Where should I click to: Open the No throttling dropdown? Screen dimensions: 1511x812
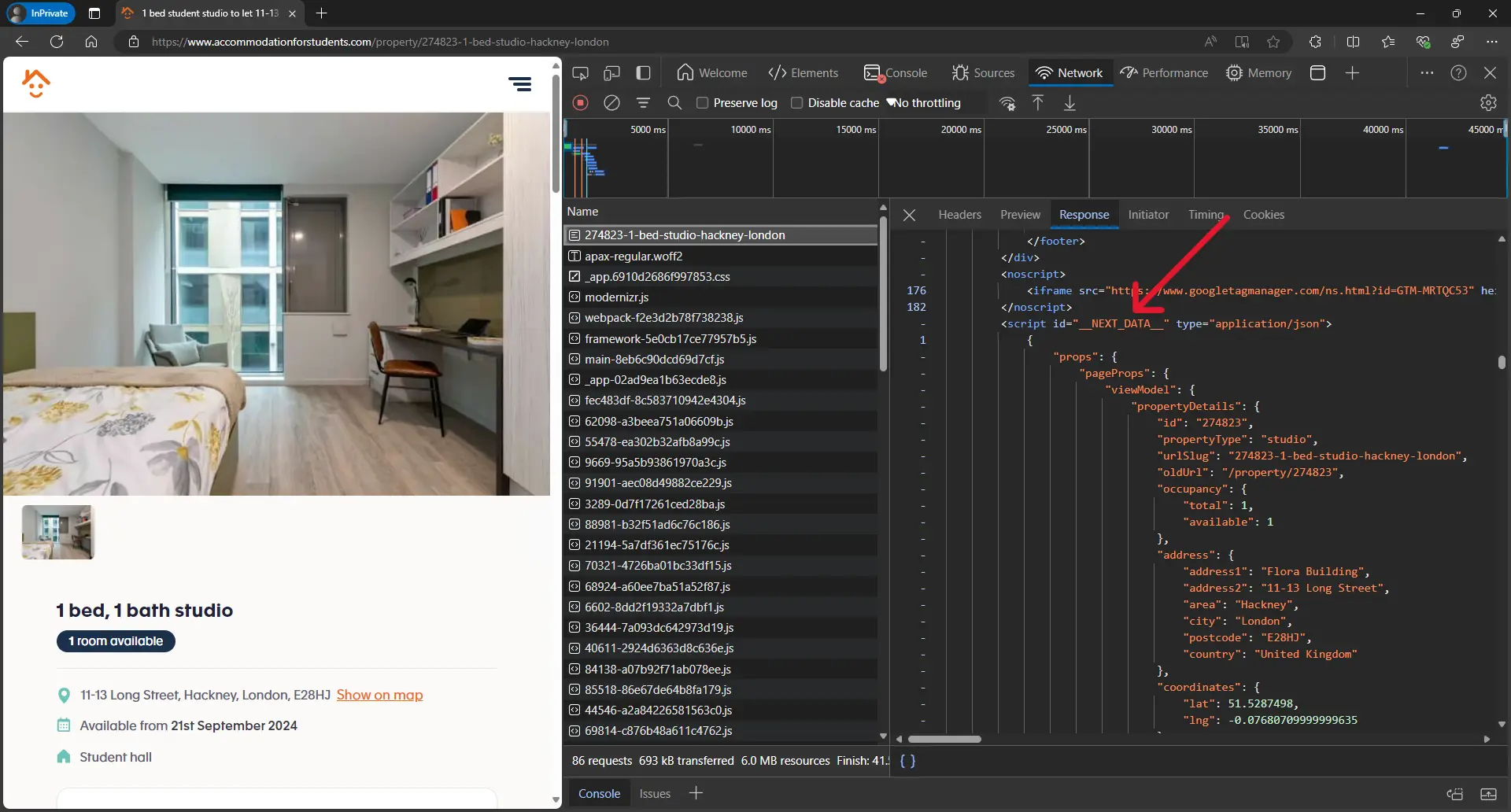tap(927, 103)
